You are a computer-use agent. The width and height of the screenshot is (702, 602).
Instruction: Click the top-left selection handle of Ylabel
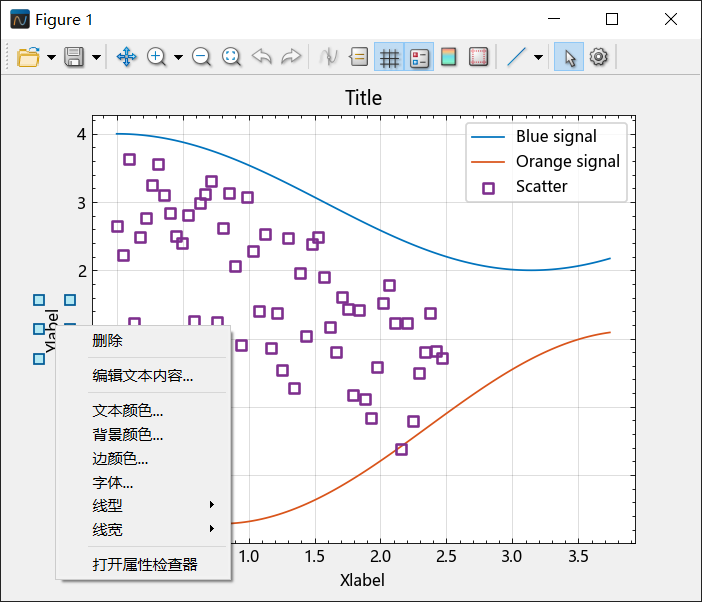(39, 300)
